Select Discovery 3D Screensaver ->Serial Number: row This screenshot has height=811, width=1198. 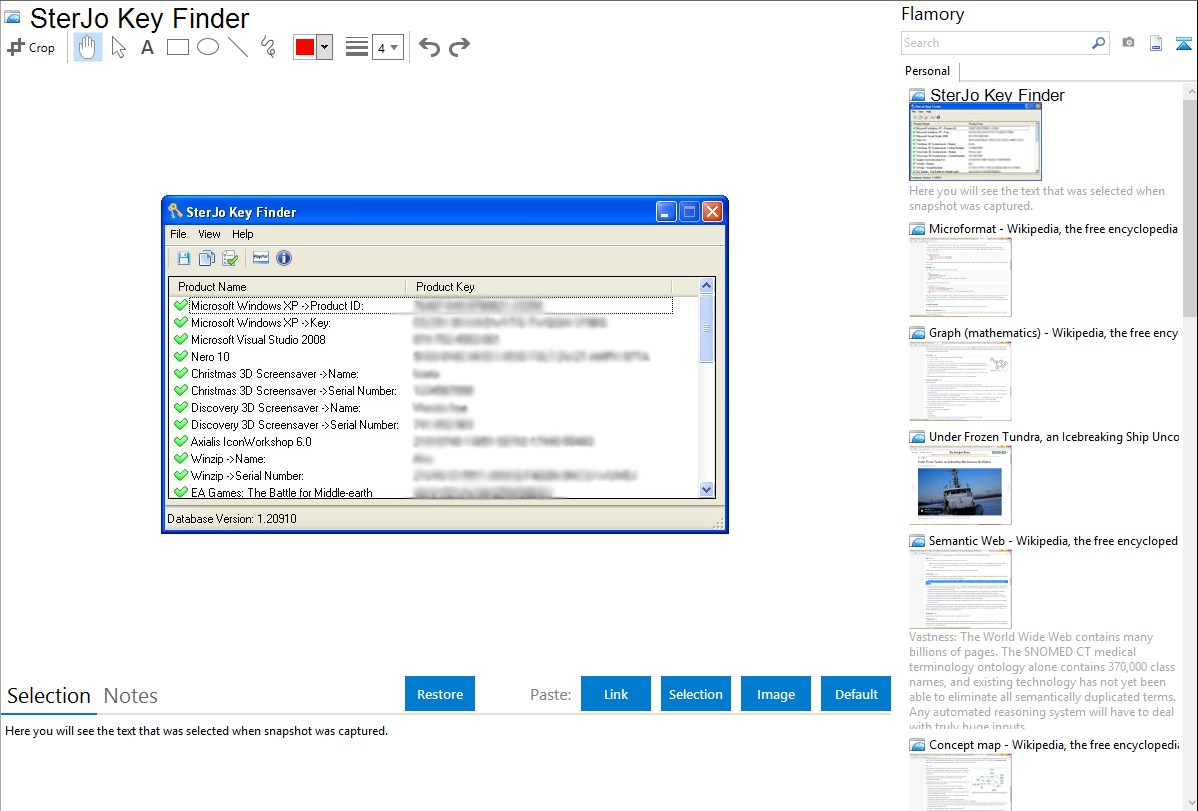pyautogui.click(x=422, y=424)
